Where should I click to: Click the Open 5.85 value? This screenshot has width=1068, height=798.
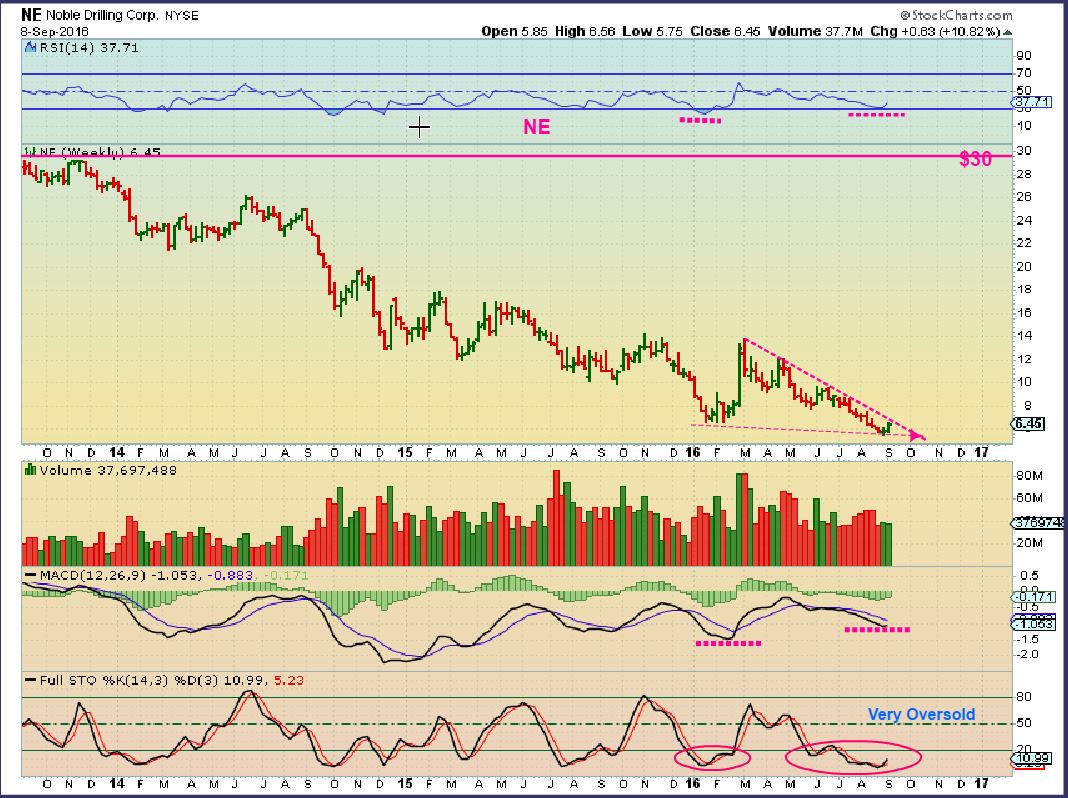point(515,31)
